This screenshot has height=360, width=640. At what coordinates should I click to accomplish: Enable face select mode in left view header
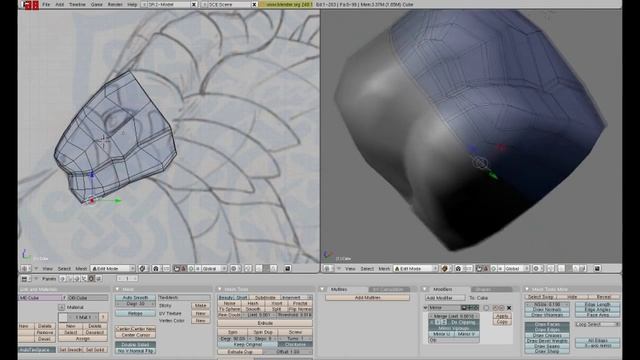pyautogui.click(x=273, y=269)
